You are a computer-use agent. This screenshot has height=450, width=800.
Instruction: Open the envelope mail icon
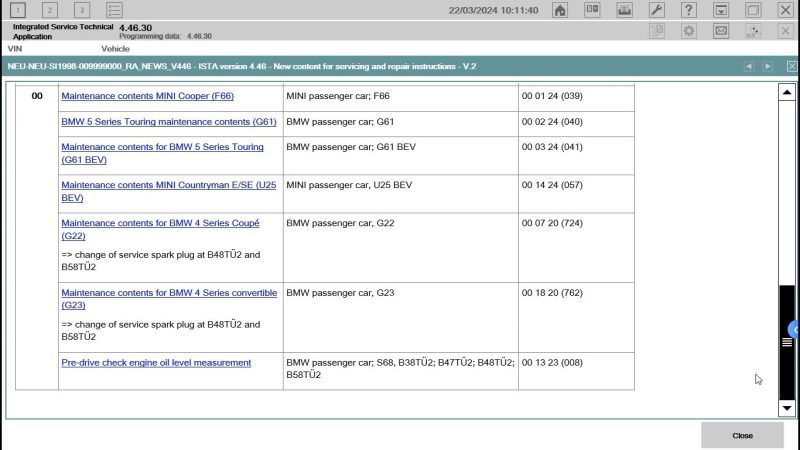(x=721, y=31)
